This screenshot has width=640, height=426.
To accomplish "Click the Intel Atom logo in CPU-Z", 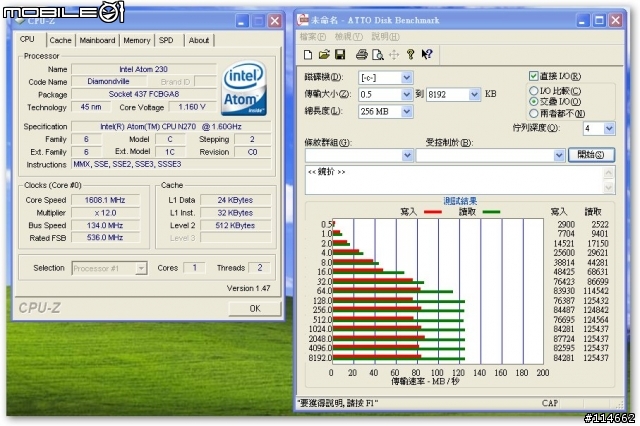I will 244,88.
